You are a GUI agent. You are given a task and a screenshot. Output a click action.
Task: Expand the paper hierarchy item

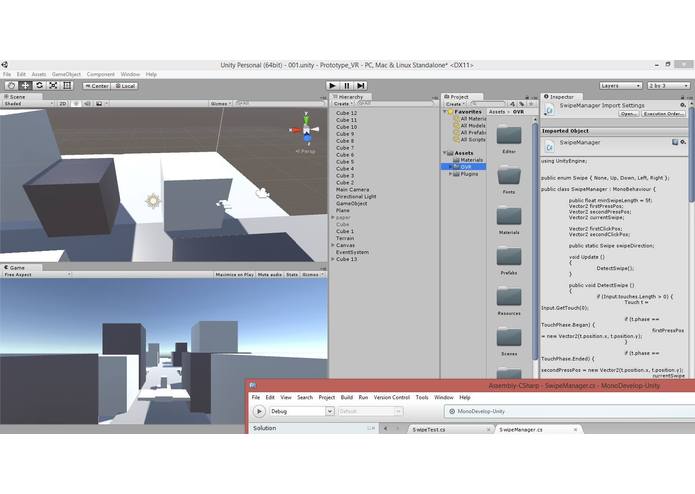tap(333, 218)
